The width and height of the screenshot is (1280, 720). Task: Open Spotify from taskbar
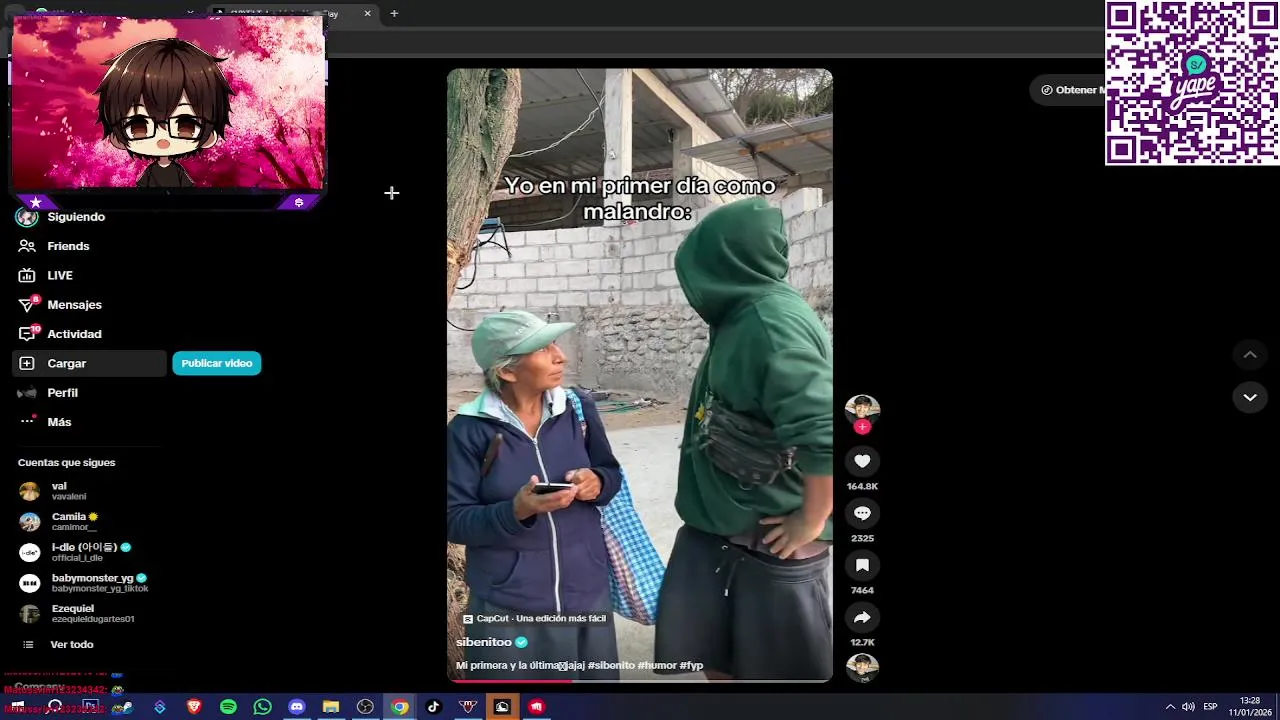pyautogui.click(x=228, y=707)
